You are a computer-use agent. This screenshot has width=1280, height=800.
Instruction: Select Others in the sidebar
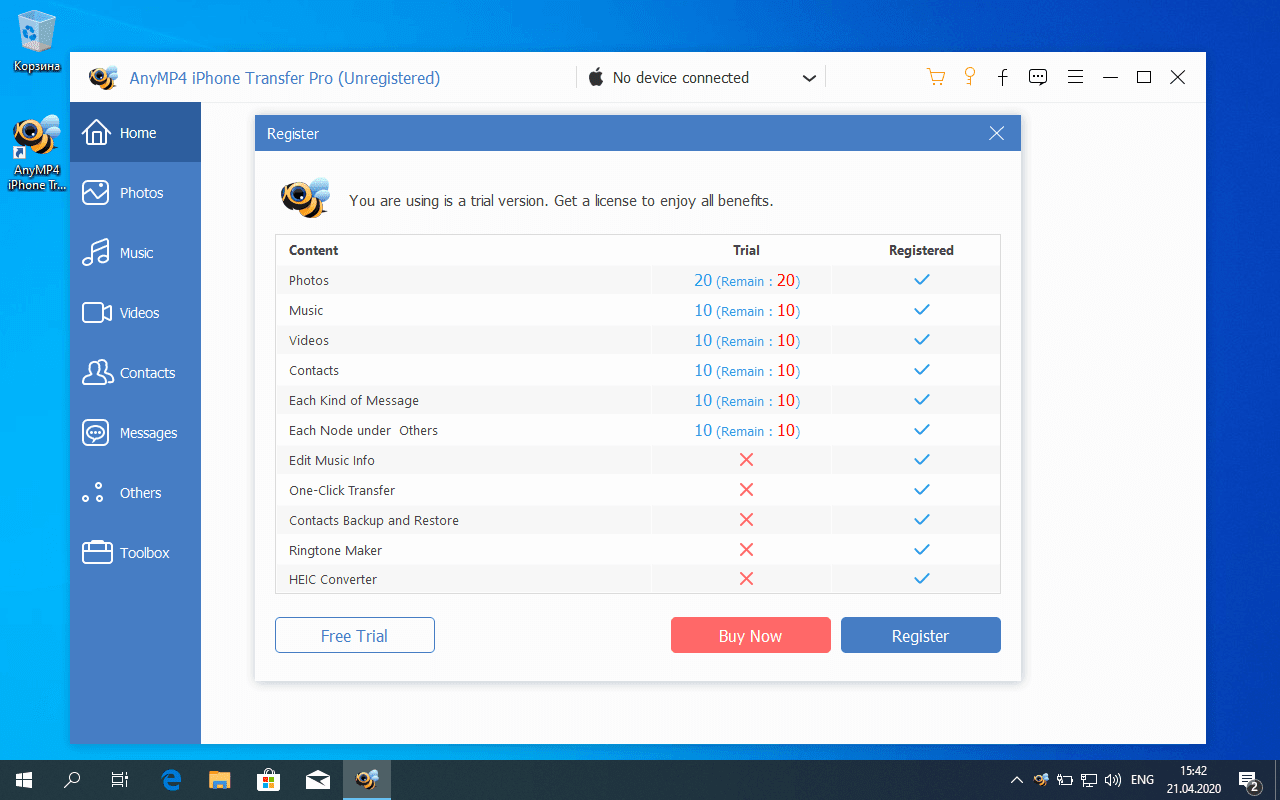click(x=135, y=493)
